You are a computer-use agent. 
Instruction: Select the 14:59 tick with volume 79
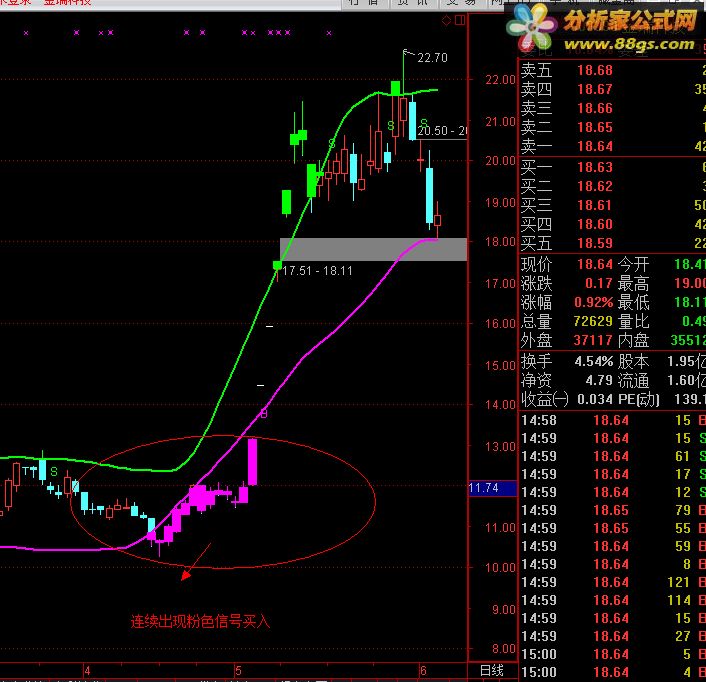[613, 510]
